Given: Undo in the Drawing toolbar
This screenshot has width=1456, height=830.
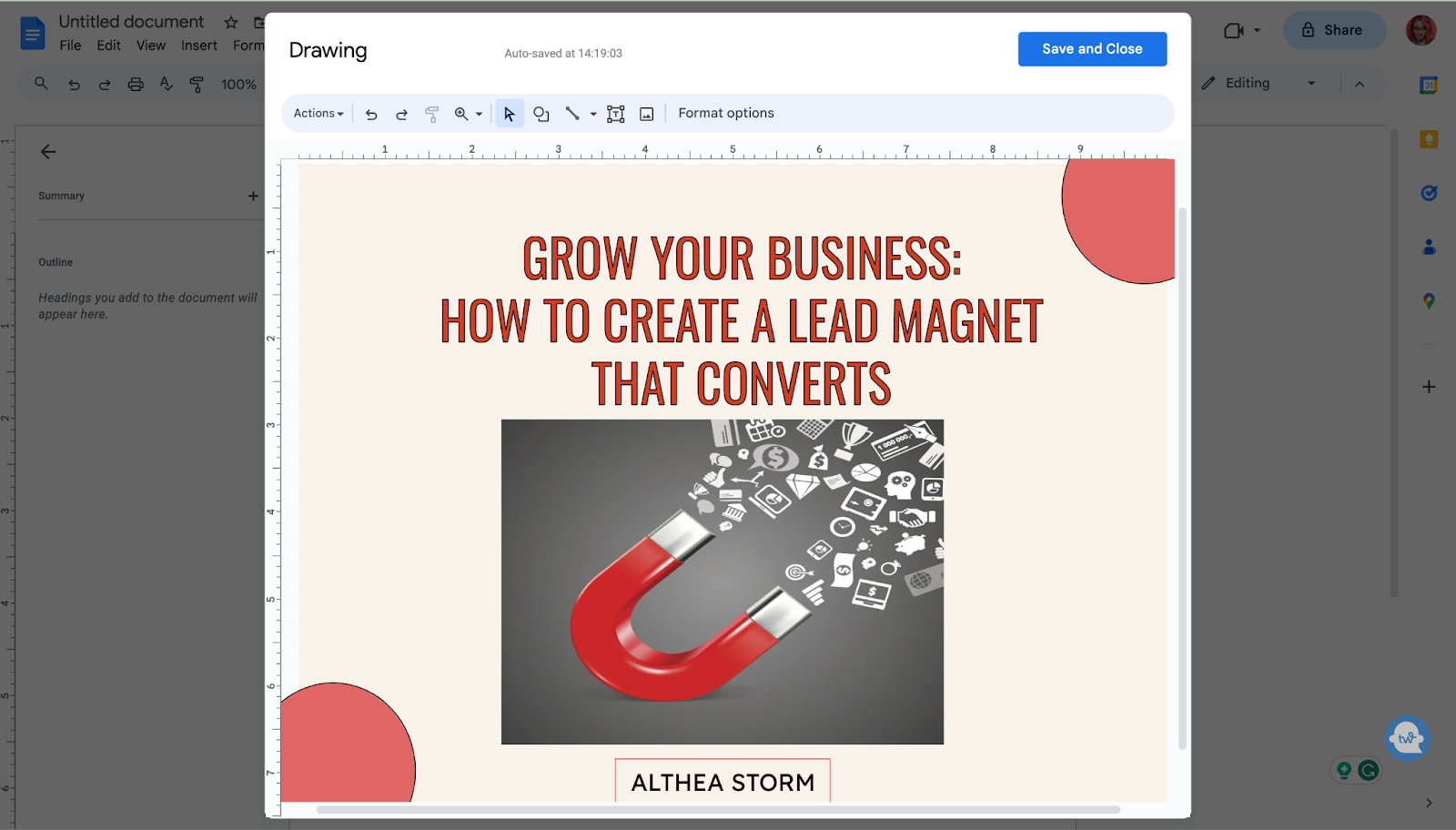Looking at the screenshot, I should point(371,114).
